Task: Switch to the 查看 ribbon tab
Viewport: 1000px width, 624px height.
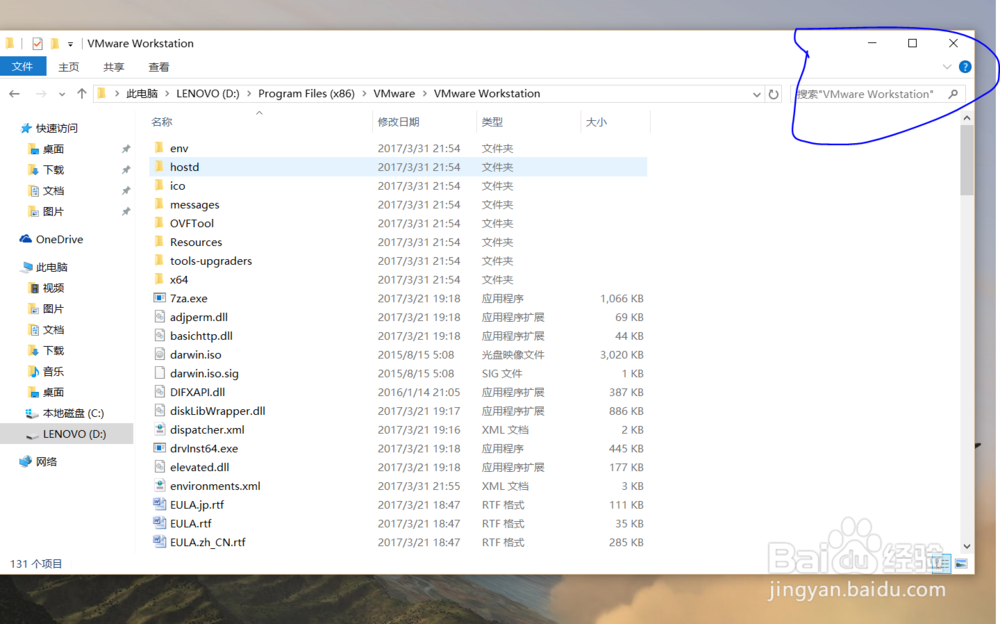Action: [159, 67]
